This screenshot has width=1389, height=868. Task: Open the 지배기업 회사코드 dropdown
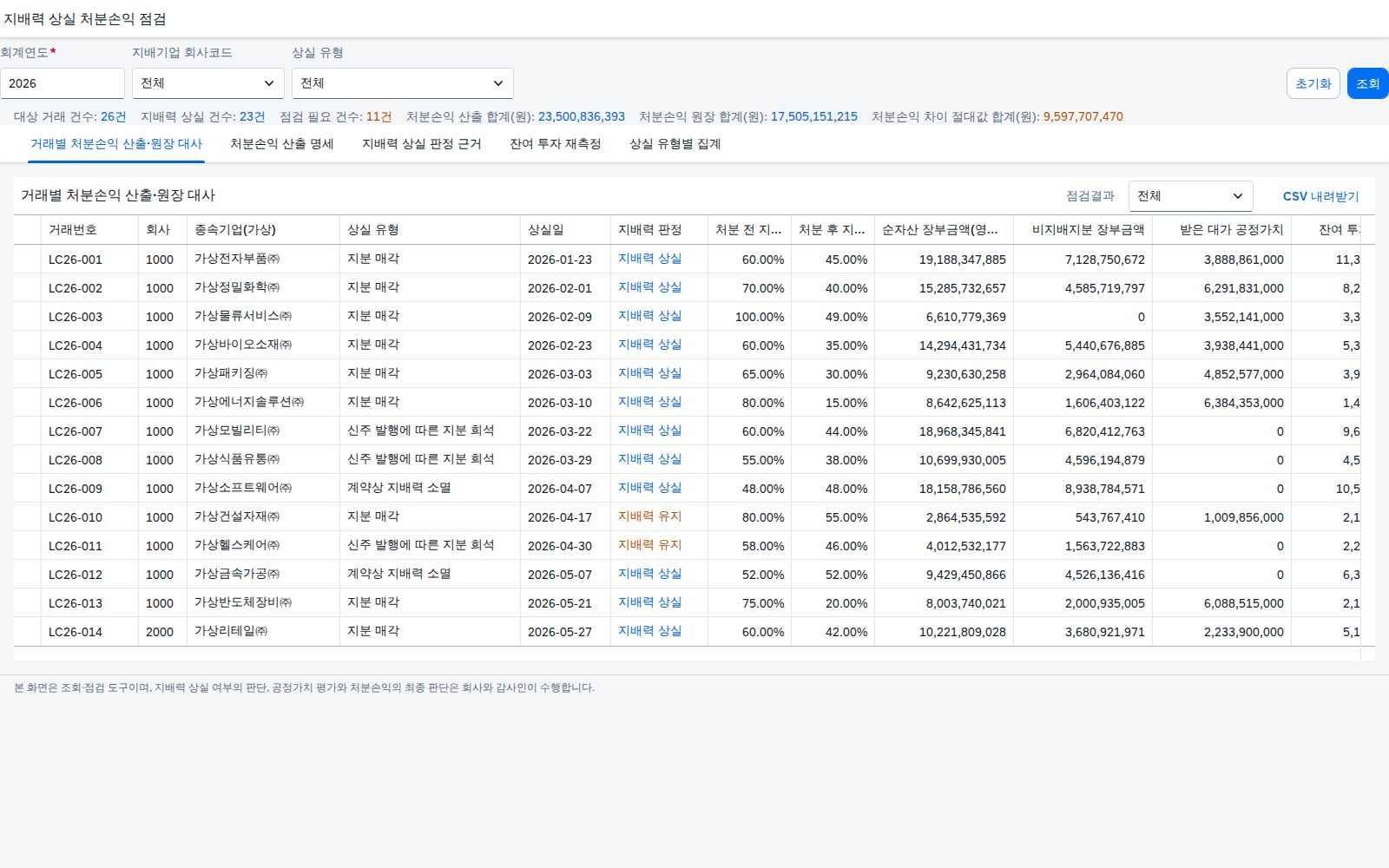point(208,83)
